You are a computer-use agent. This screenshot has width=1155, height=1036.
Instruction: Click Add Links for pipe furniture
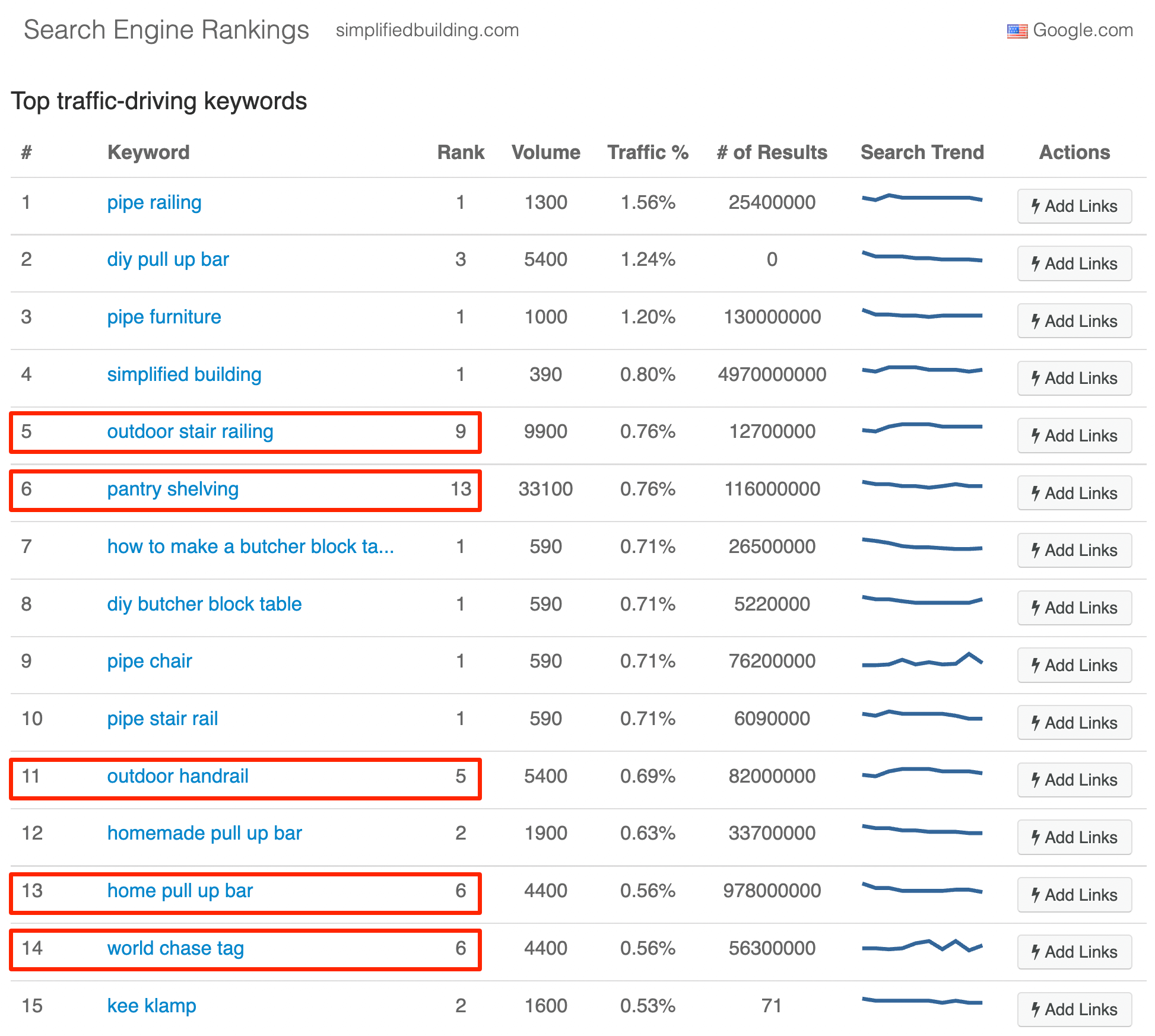tap(1074, 320)
